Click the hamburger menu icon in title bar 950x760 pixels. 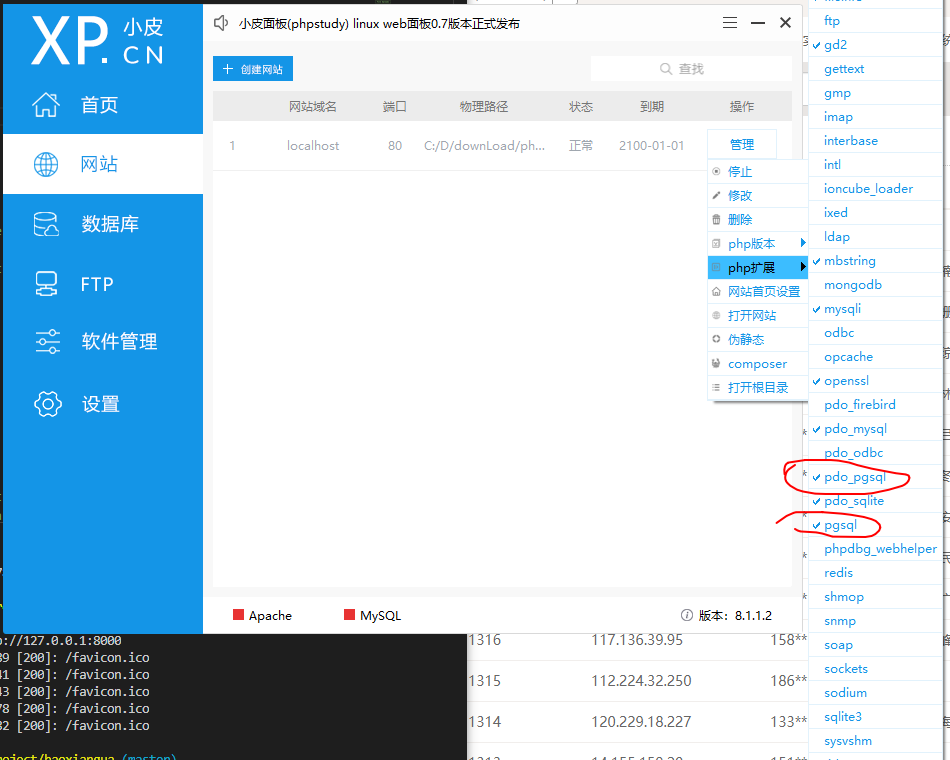click(x=729, y=22)
